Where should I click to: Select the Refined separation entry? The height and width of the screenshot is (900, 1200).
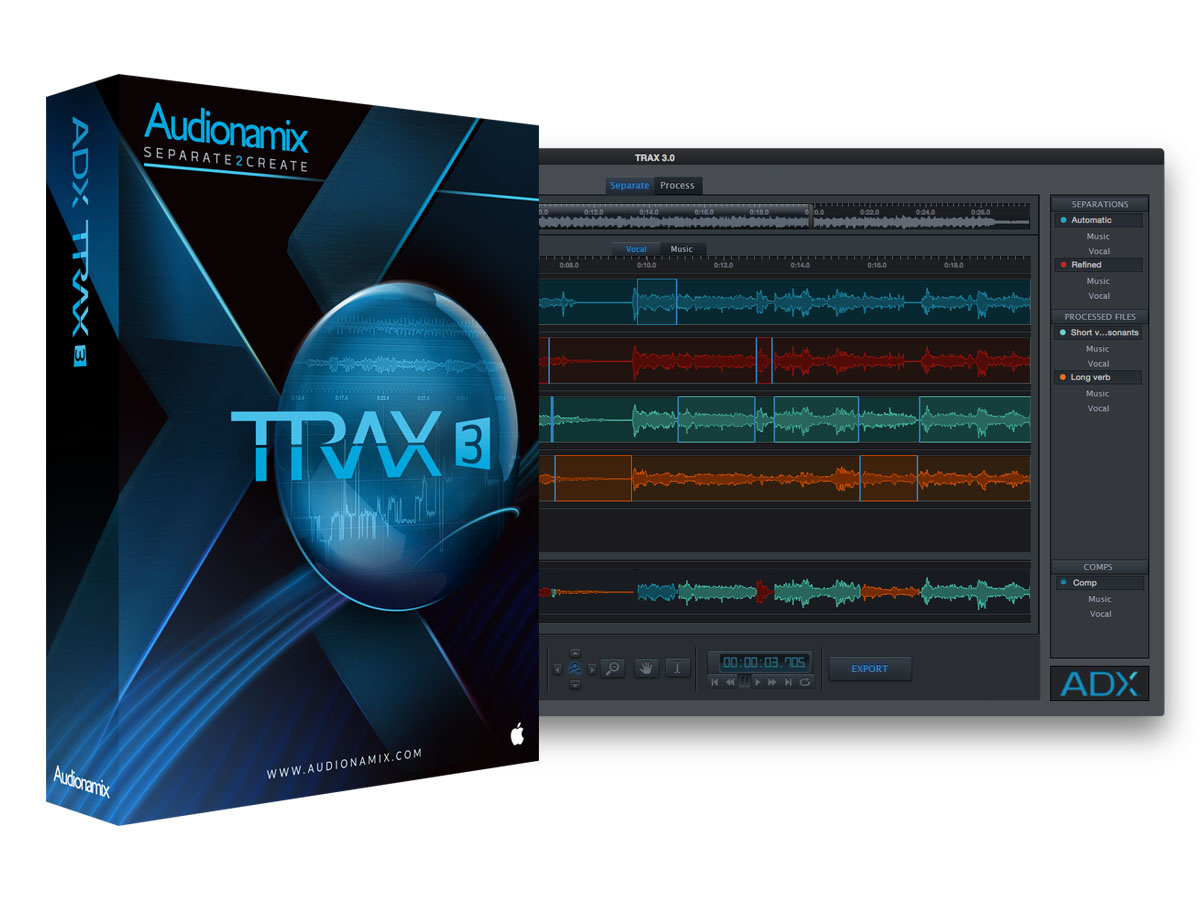1098,265
